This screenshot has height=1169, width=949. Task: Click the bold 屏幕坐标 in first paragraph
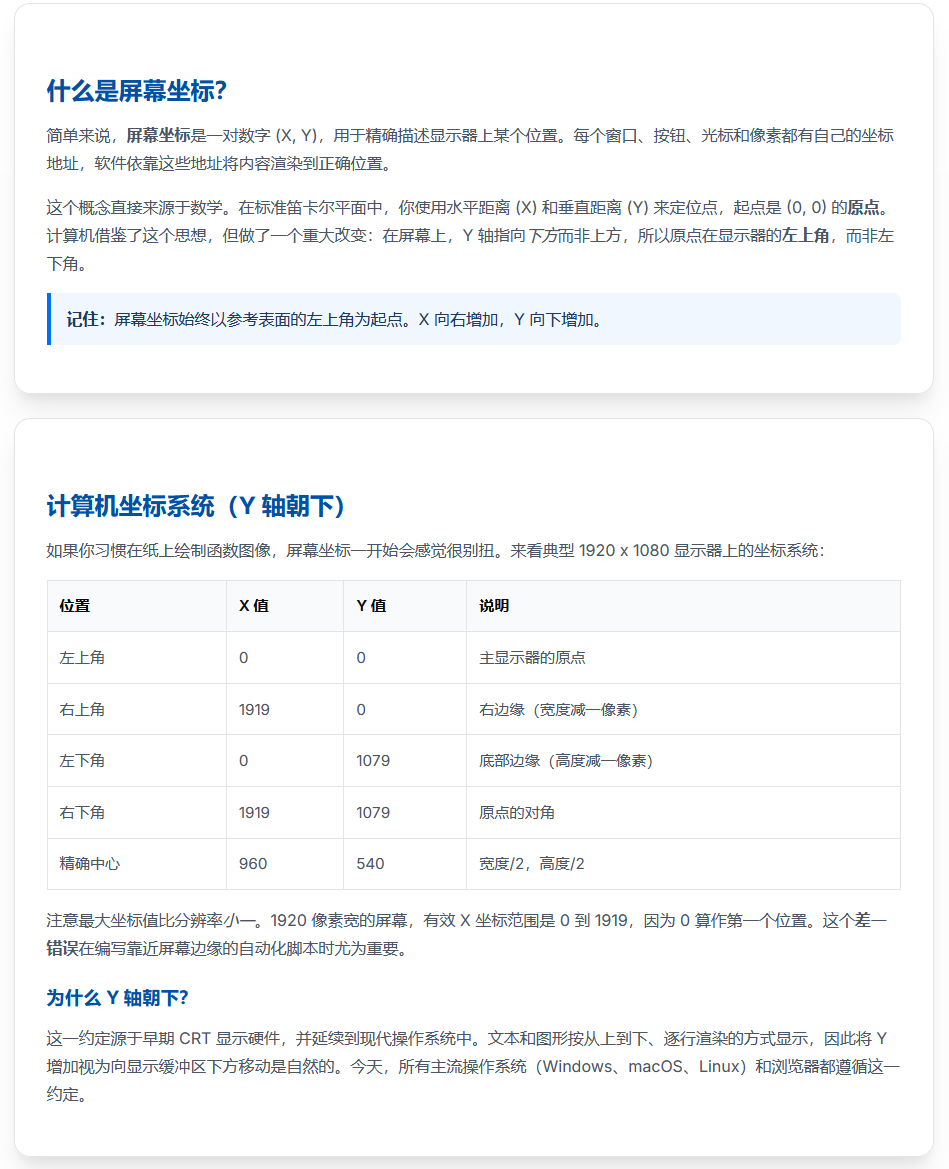(158, 135)
